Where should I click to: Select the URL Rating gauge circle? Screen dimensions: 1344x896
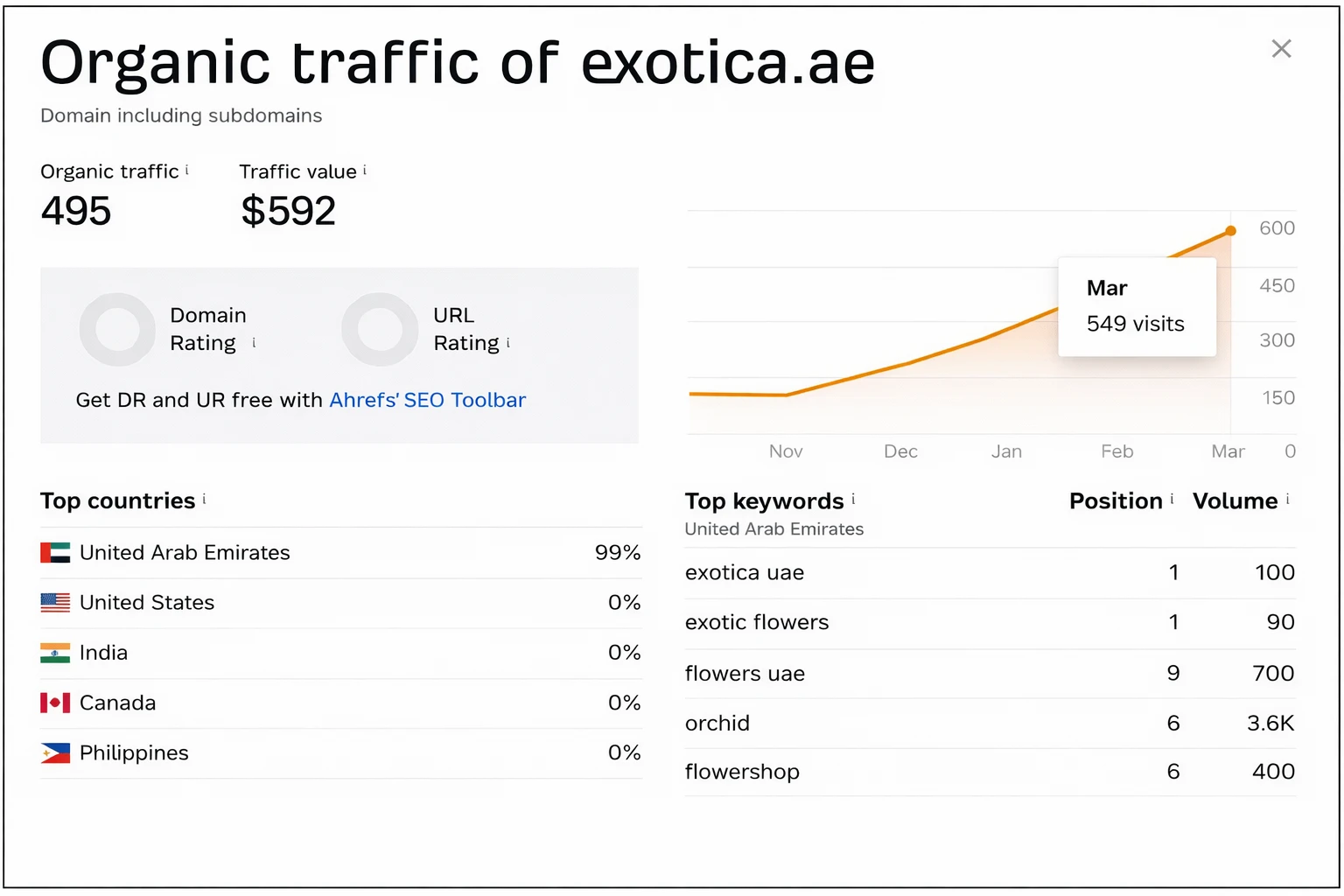(380, 329)
